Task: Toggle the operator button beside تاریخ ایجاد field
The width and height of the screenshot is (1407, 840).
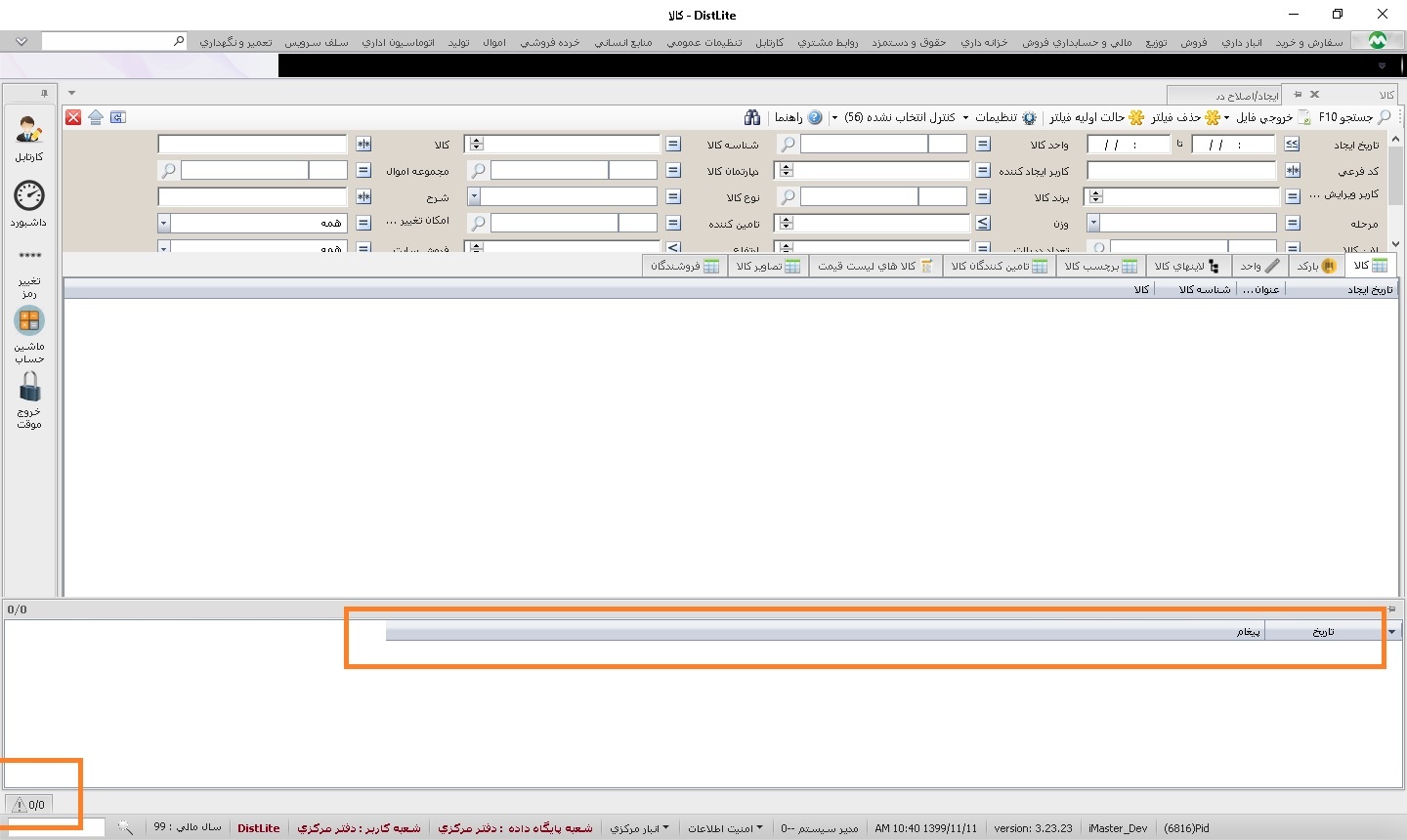Action: [x=1292, y=145]
